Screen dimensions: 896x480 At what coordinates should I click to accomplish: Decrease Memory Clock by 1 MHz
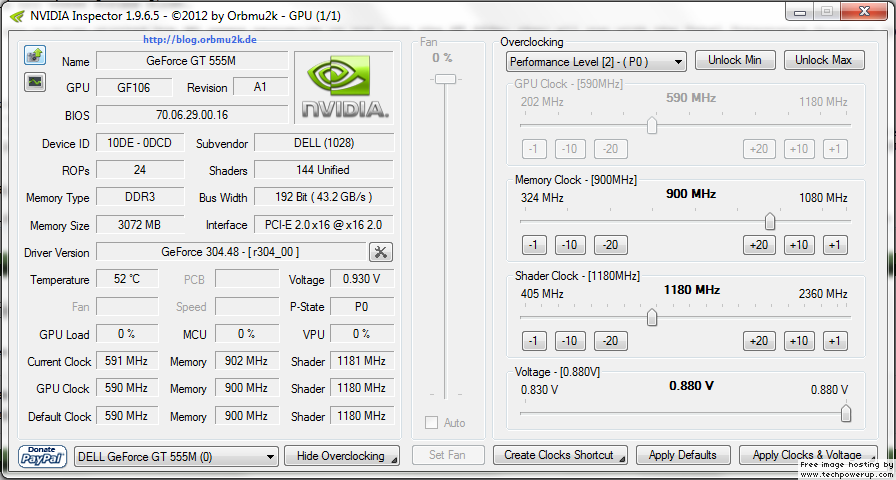(534, 245)
